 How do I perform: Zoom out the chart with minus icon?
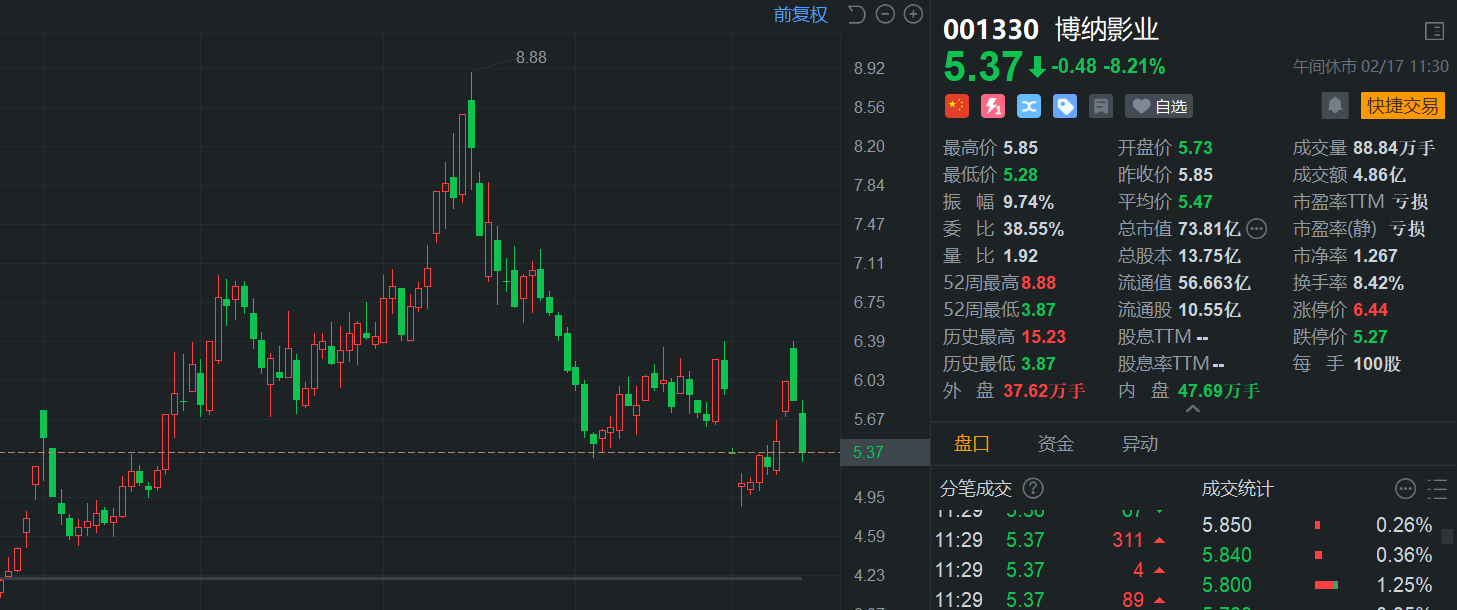885,14
